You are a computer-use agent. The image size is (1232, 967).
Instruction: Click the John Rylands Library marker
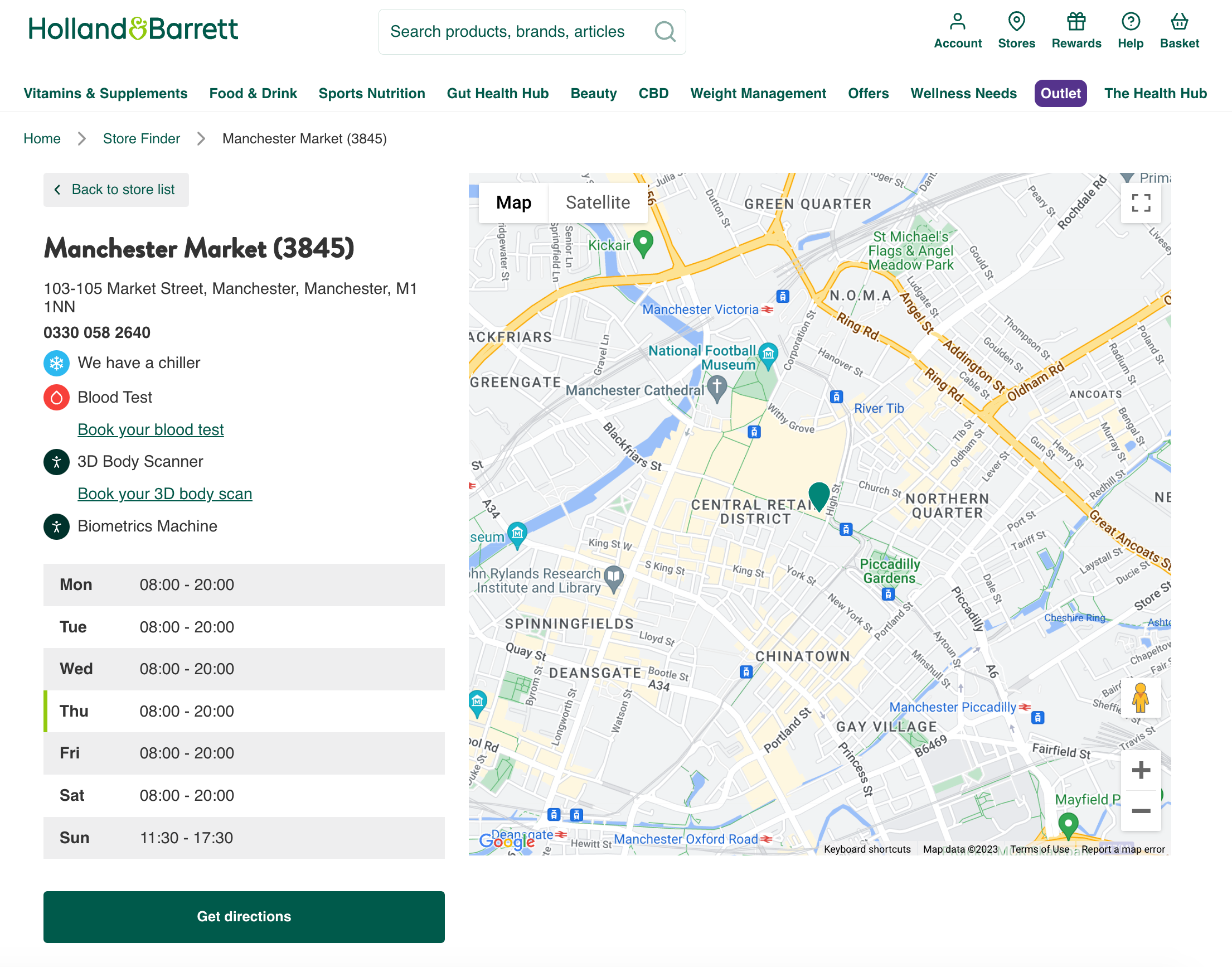coord(613,579)
